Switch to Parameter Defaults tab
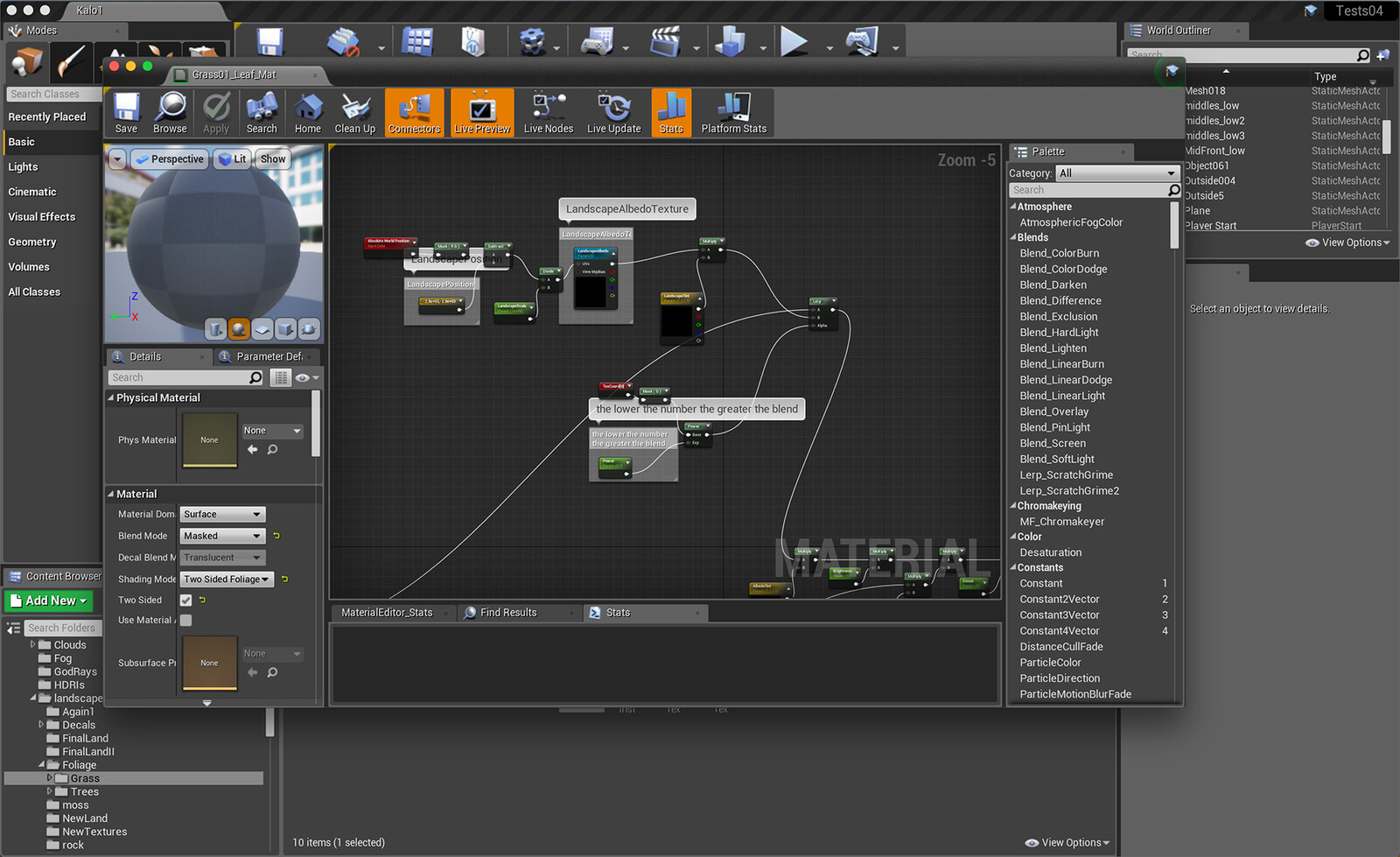1400x857 pixels. tap(269, 356)
